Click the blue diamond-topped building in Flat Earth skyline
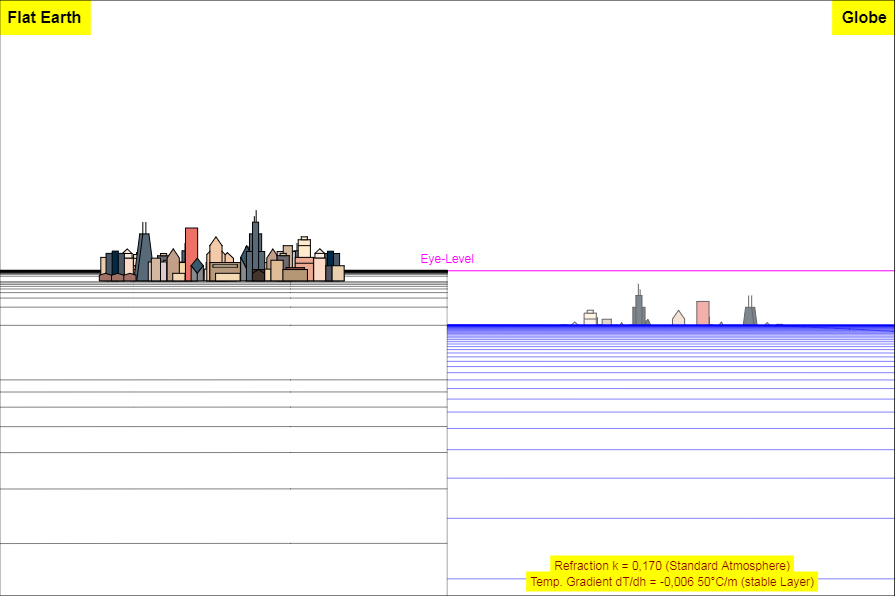The height and width of the screenshot is (596, 895). click(x=197, y=269)
